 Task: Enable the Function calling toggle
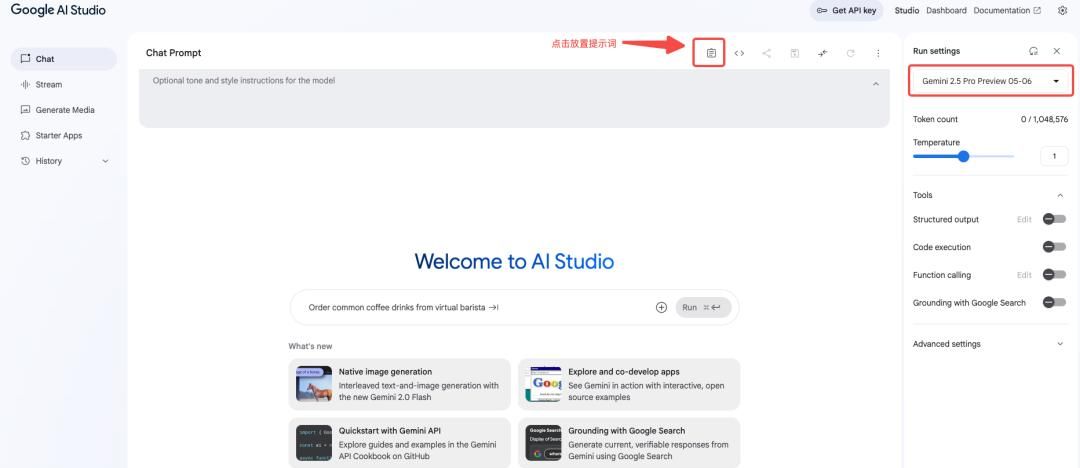[x=1054, y=274]
